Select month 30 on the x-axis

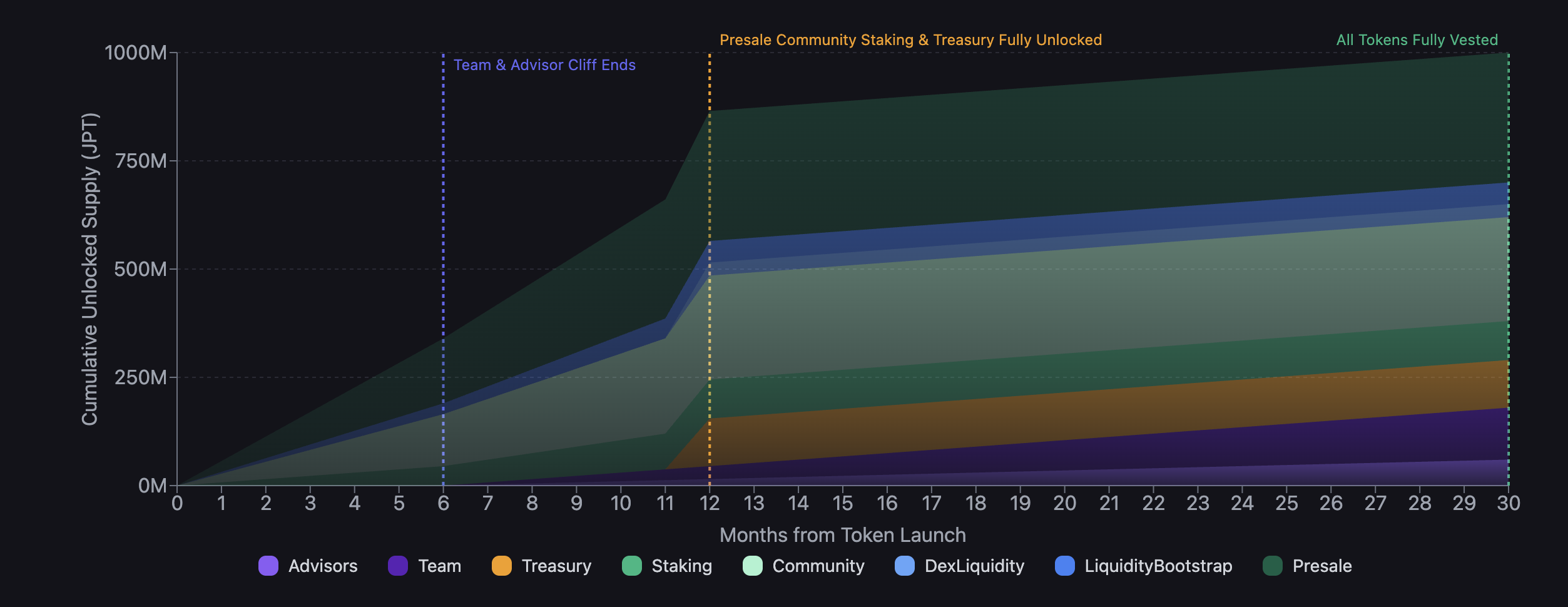point(1508,503)
